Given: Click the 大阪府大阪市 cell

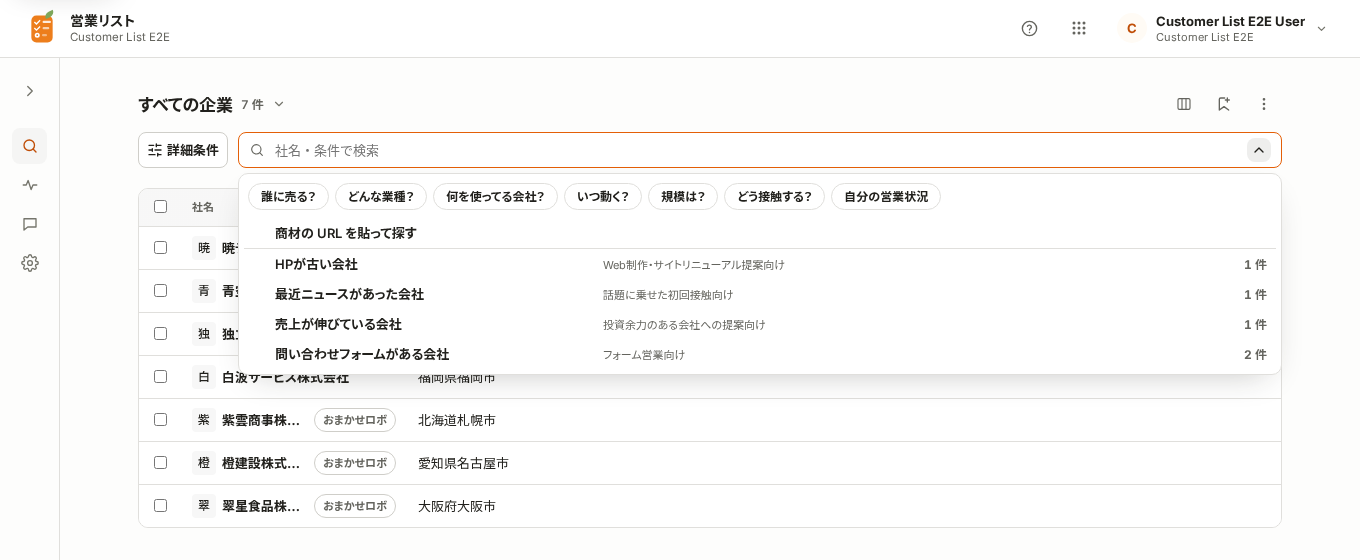Looking at the screenshot, I should (457, 506).
